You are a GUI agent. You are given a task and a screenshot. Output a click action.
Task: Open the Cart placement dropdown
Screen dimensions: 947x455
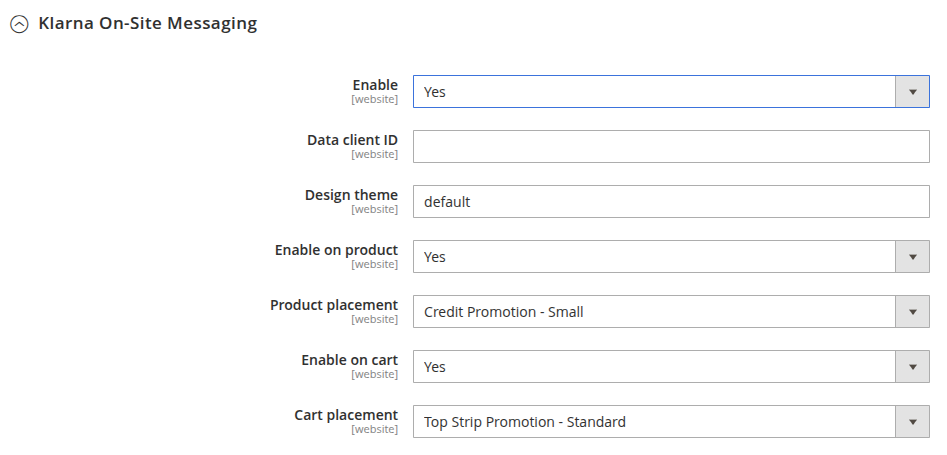671,422
